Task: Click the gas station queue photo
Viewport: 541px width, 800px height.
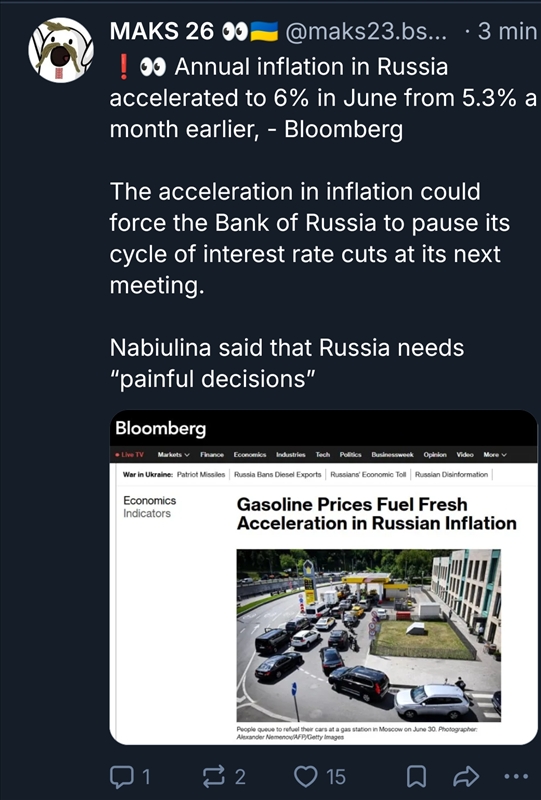Action: pos(368,636)
